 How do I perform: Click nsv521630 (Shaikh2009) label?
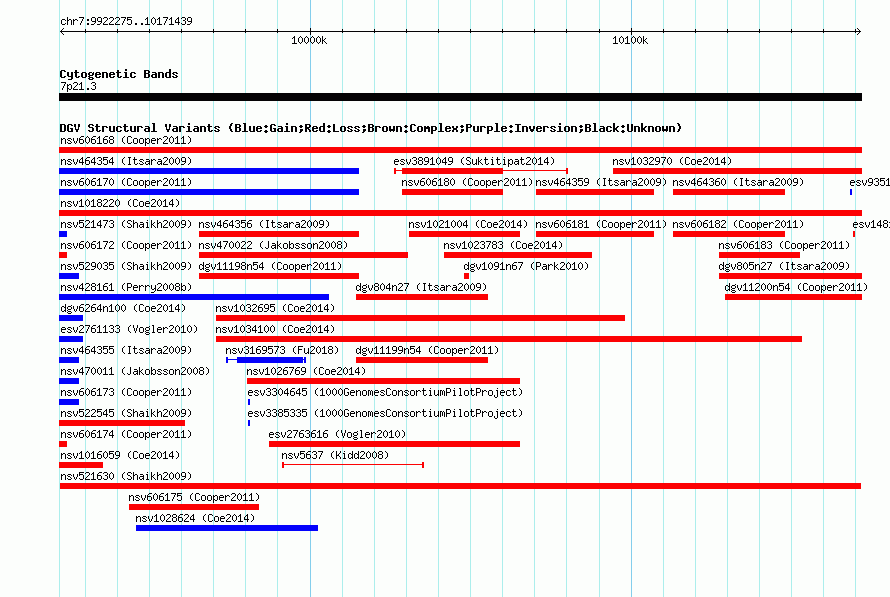pos(126,476)
